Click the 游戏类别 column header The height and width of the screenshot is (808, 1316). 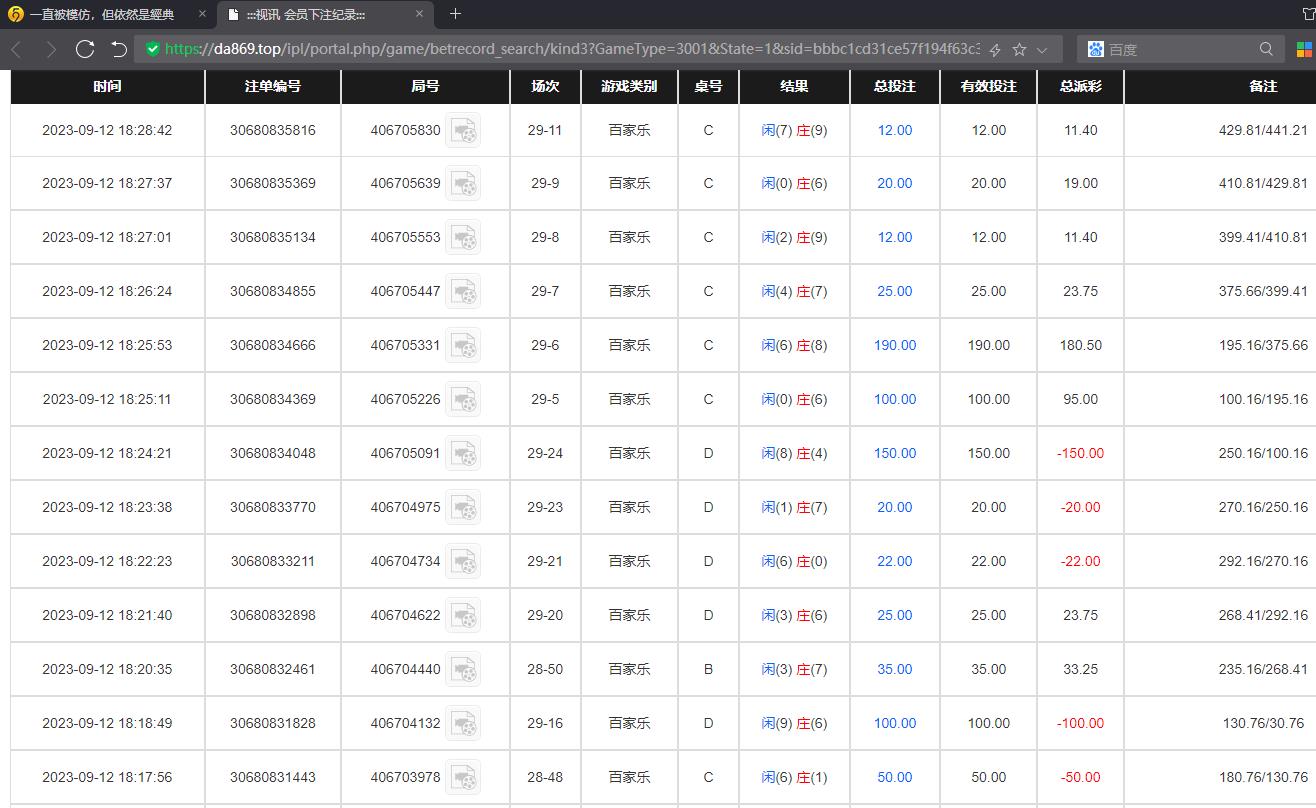[x=629, y=86]
